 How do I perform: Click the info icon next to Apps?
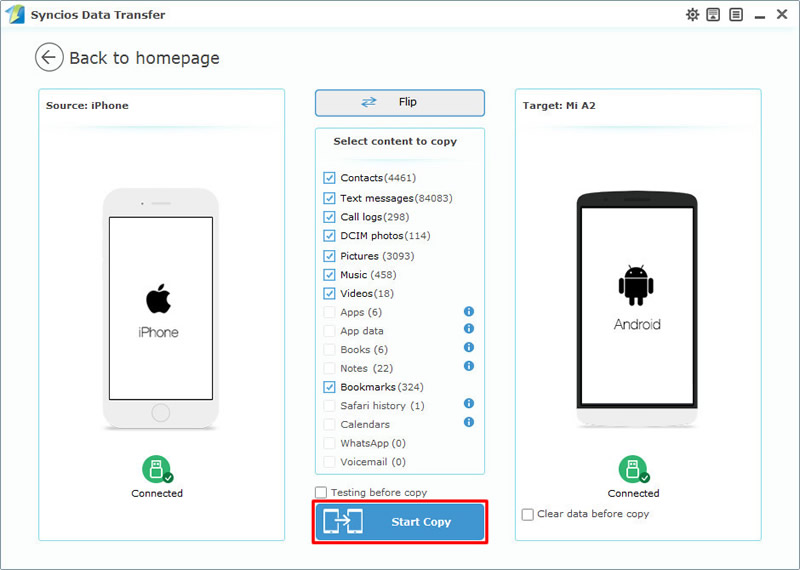(469, 311)
